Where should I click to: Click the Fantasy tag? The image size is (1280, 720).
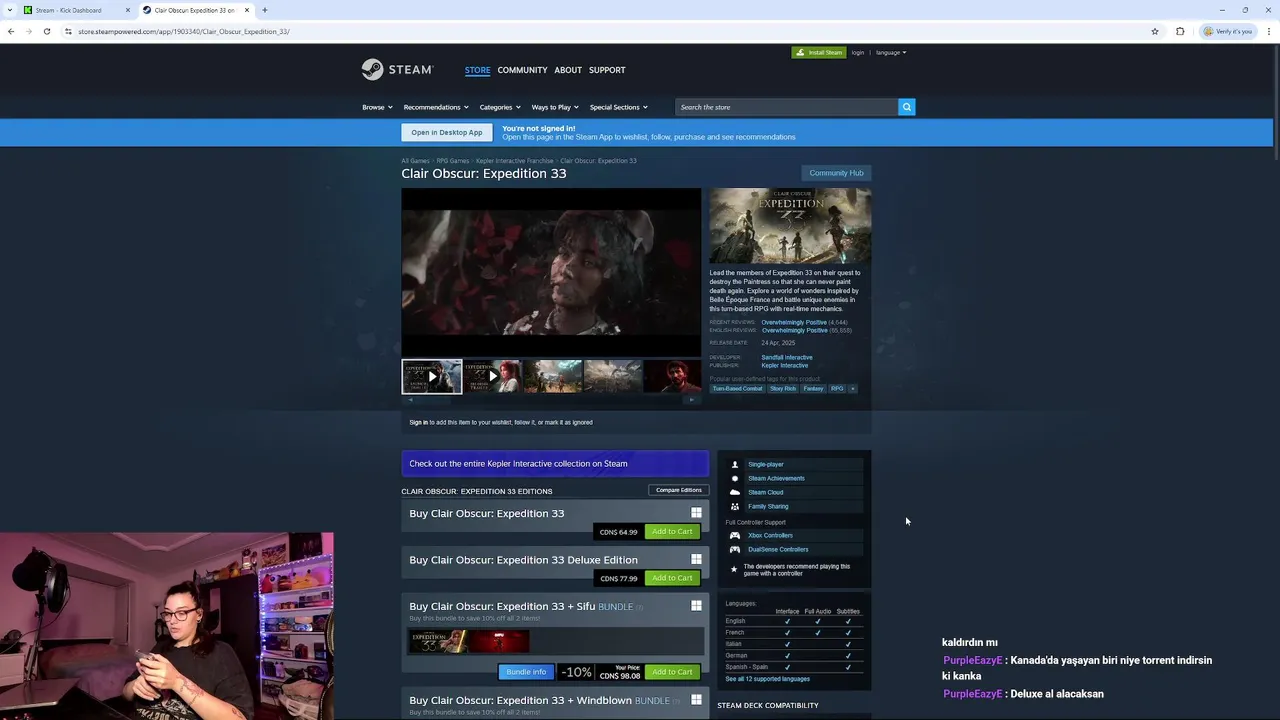pos(813,388)
